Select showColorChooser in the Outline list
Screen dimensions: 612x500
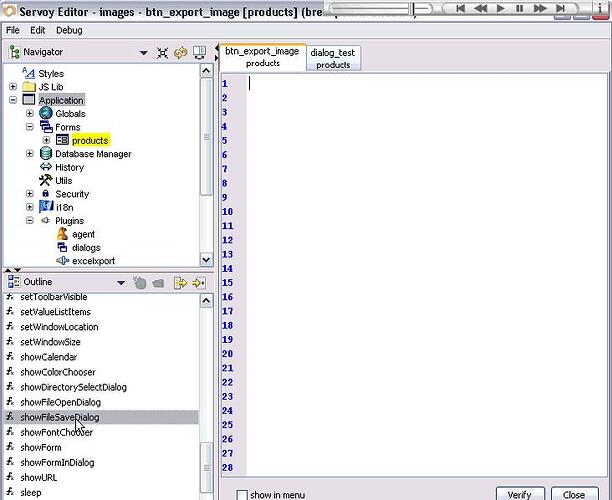tap(101, 372)
